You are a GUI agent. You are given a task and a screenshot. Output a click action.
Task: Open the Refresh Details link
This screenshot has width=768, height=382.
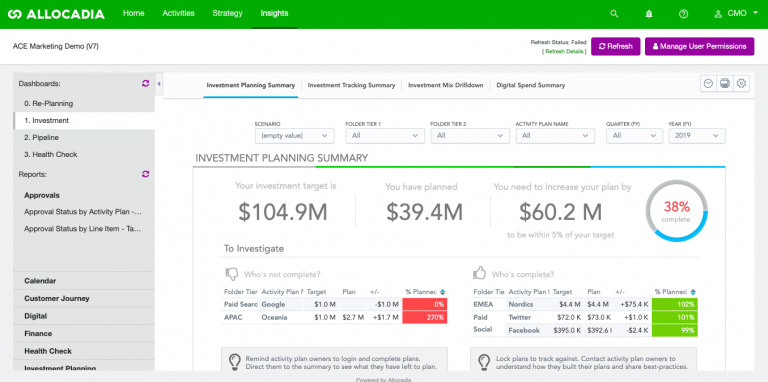[564, 51]
